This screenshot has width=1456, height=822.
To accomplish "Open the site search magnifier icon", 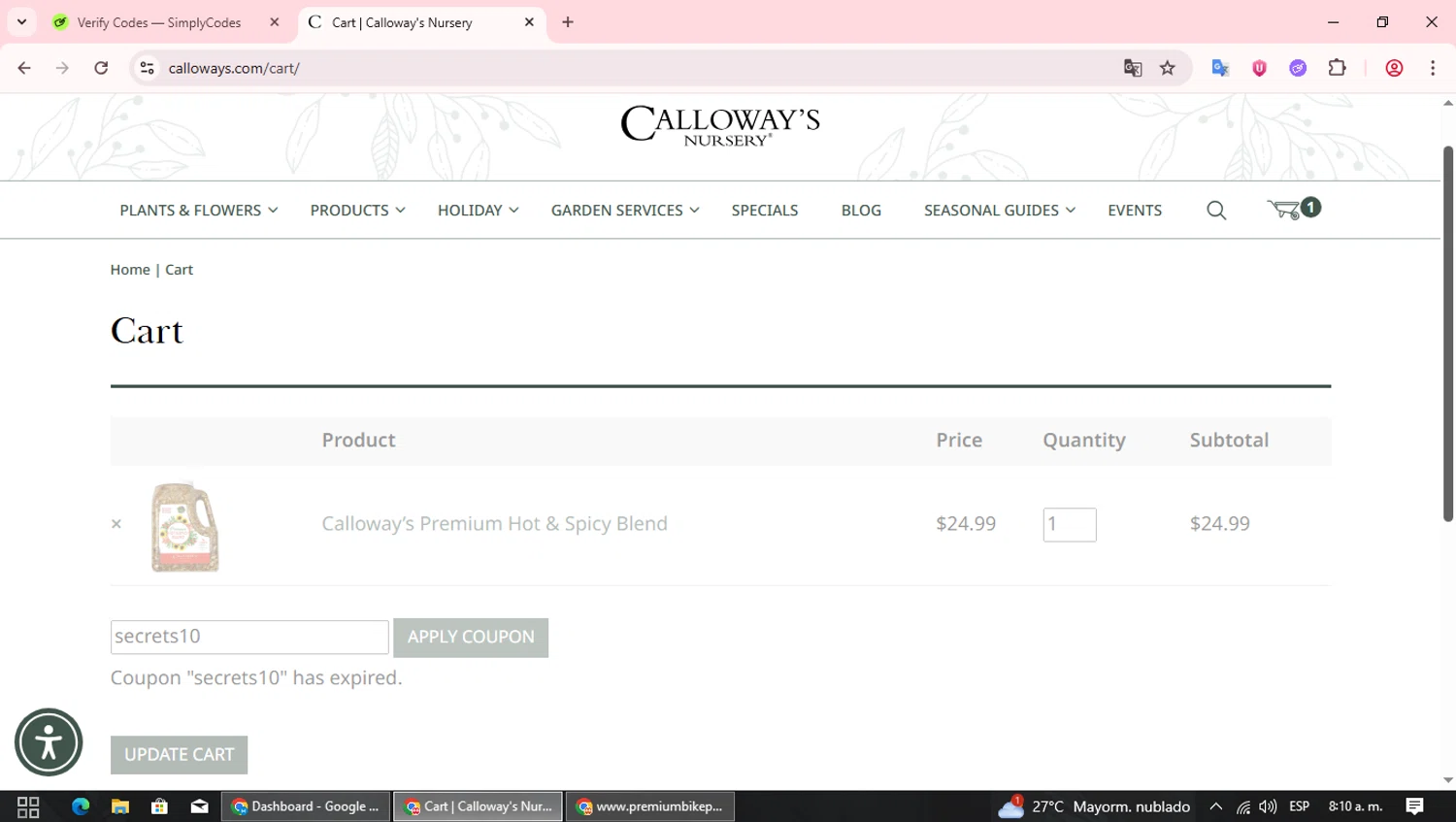I will [1215, 211].
